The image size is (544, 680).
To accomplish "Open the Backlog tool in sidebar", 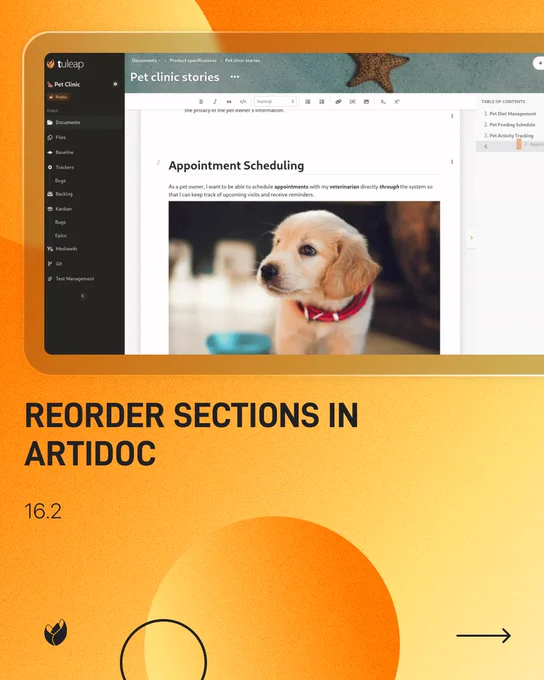I will (64, 194).
